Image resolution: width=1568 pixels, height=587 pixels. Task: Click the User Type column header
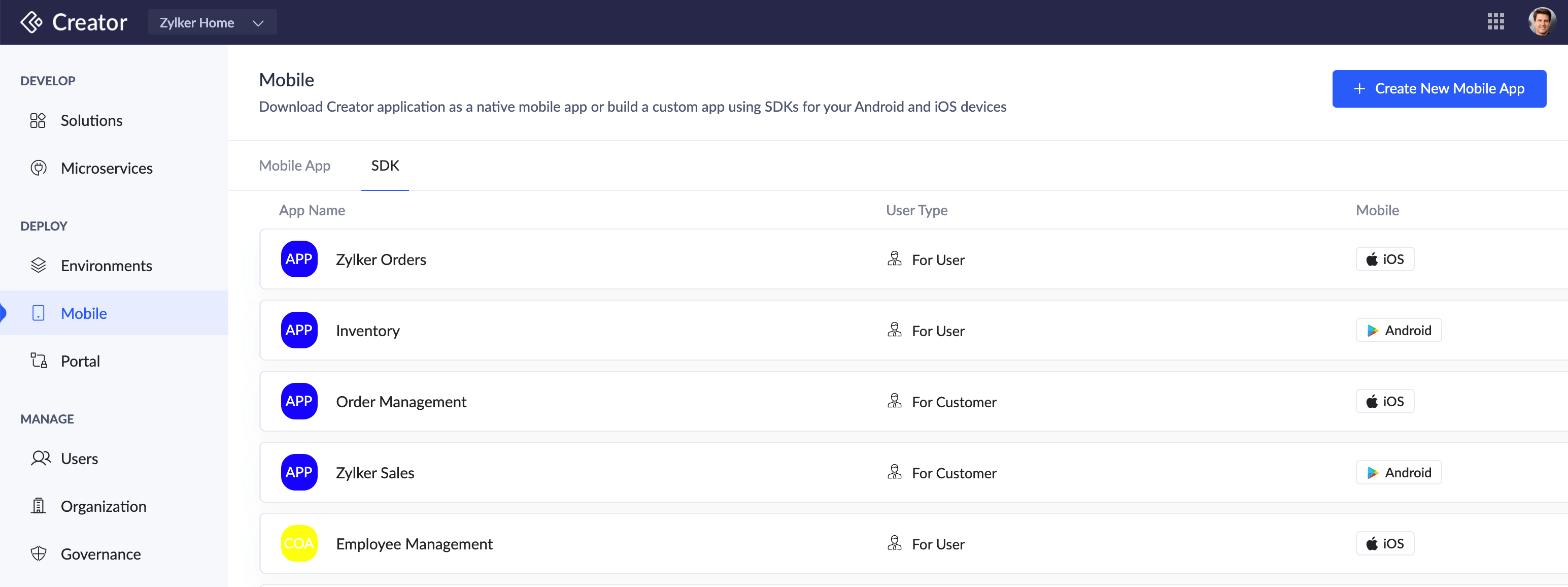(916, 210)
